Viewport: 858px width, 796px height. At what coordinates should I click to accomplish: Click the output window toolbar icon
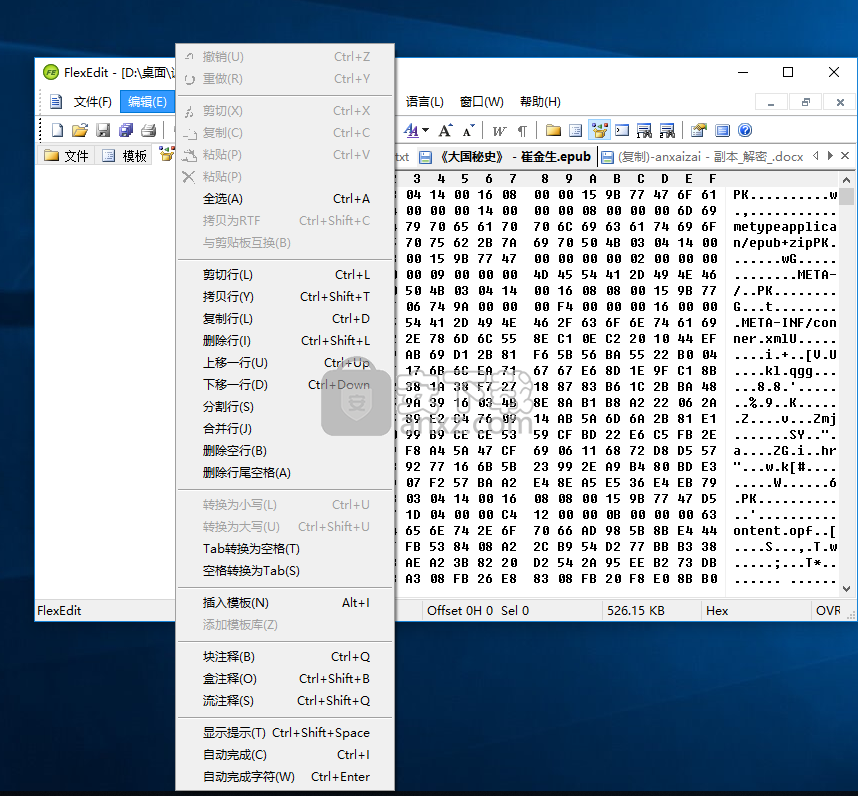622,130
